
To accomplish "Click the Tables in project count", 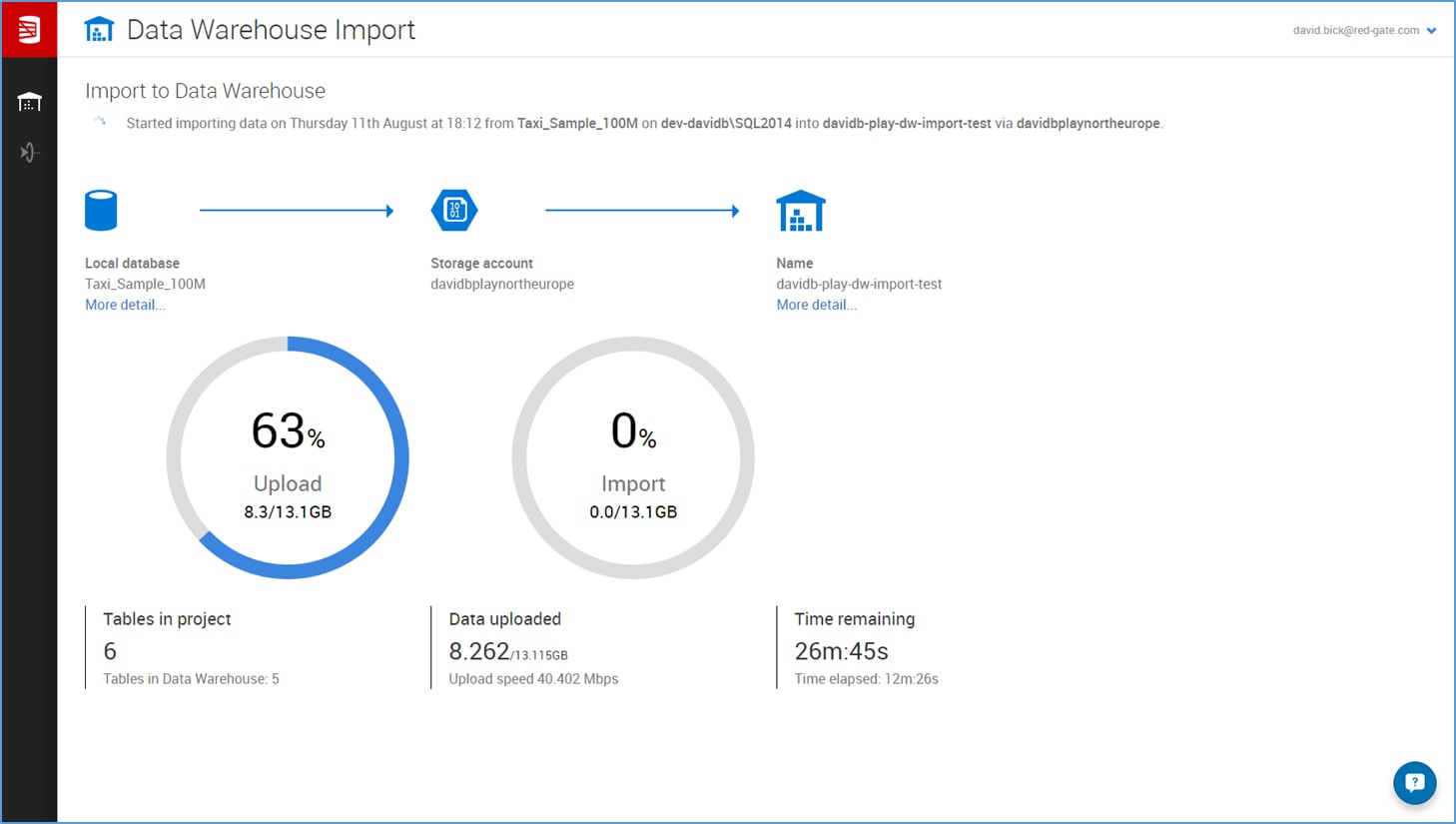I will pos(110,651).
